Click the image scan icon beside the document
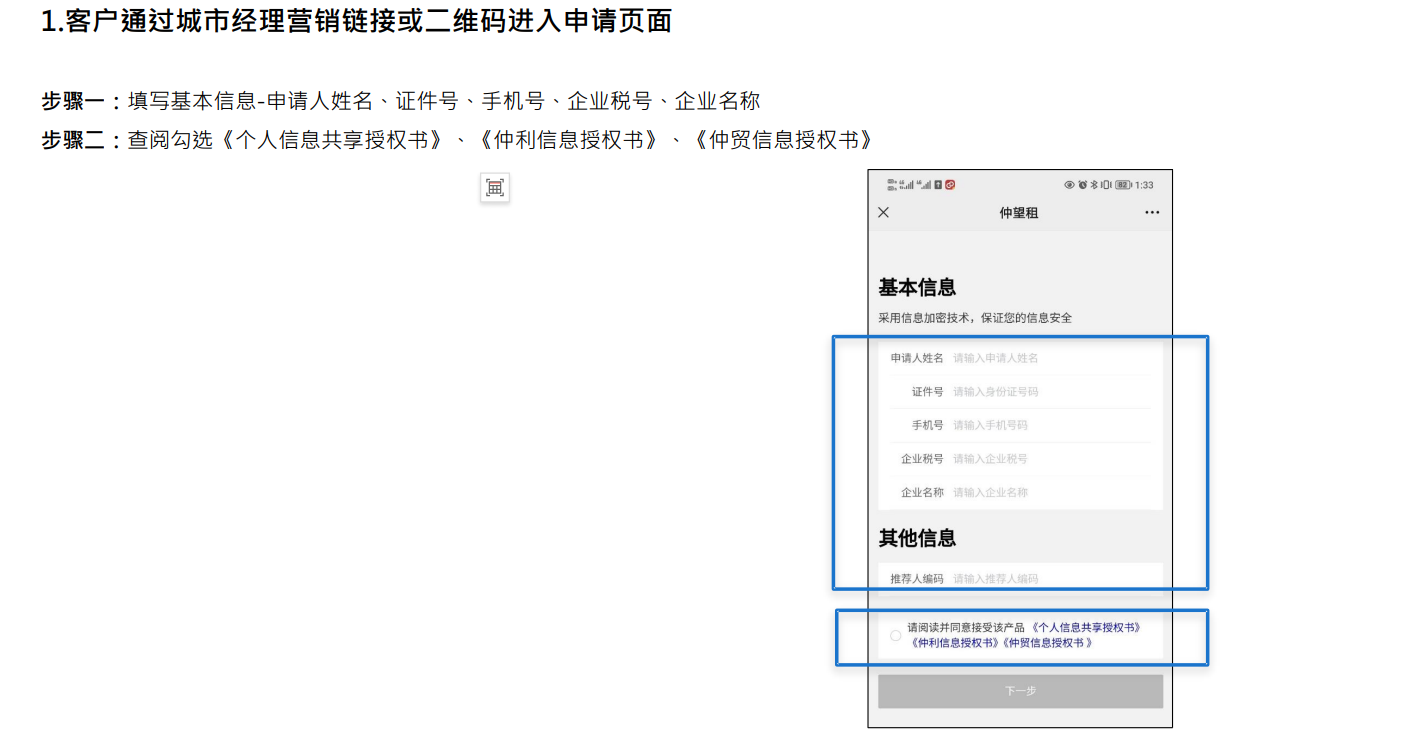 495,187
